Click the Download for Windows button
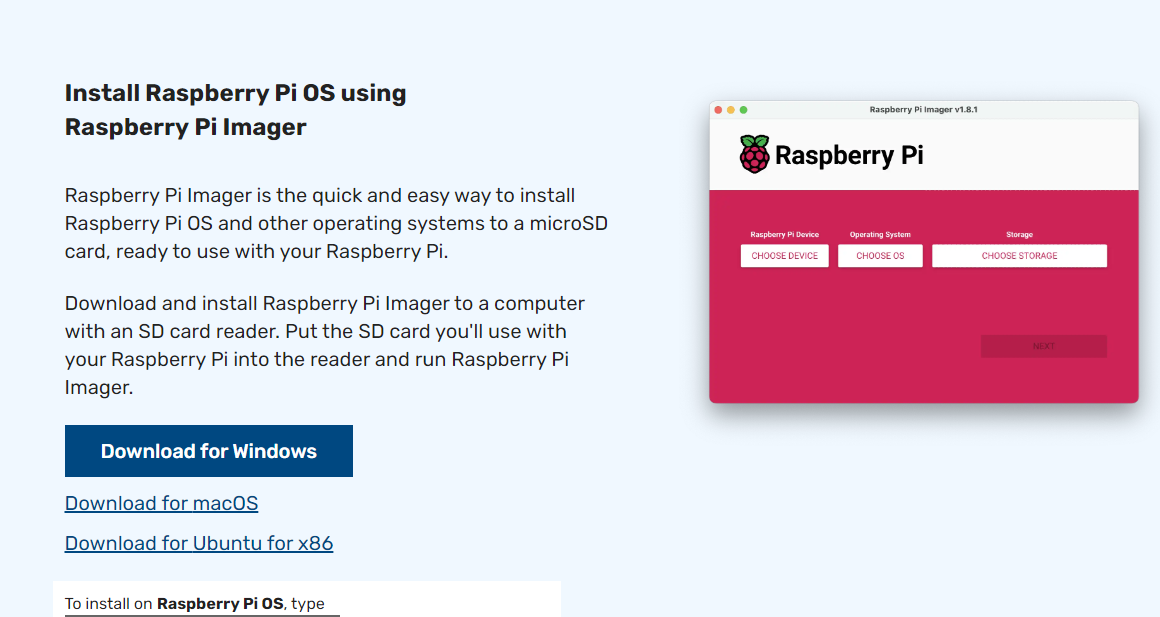The height and width of the screenshot is (617, 1160). 209,451
